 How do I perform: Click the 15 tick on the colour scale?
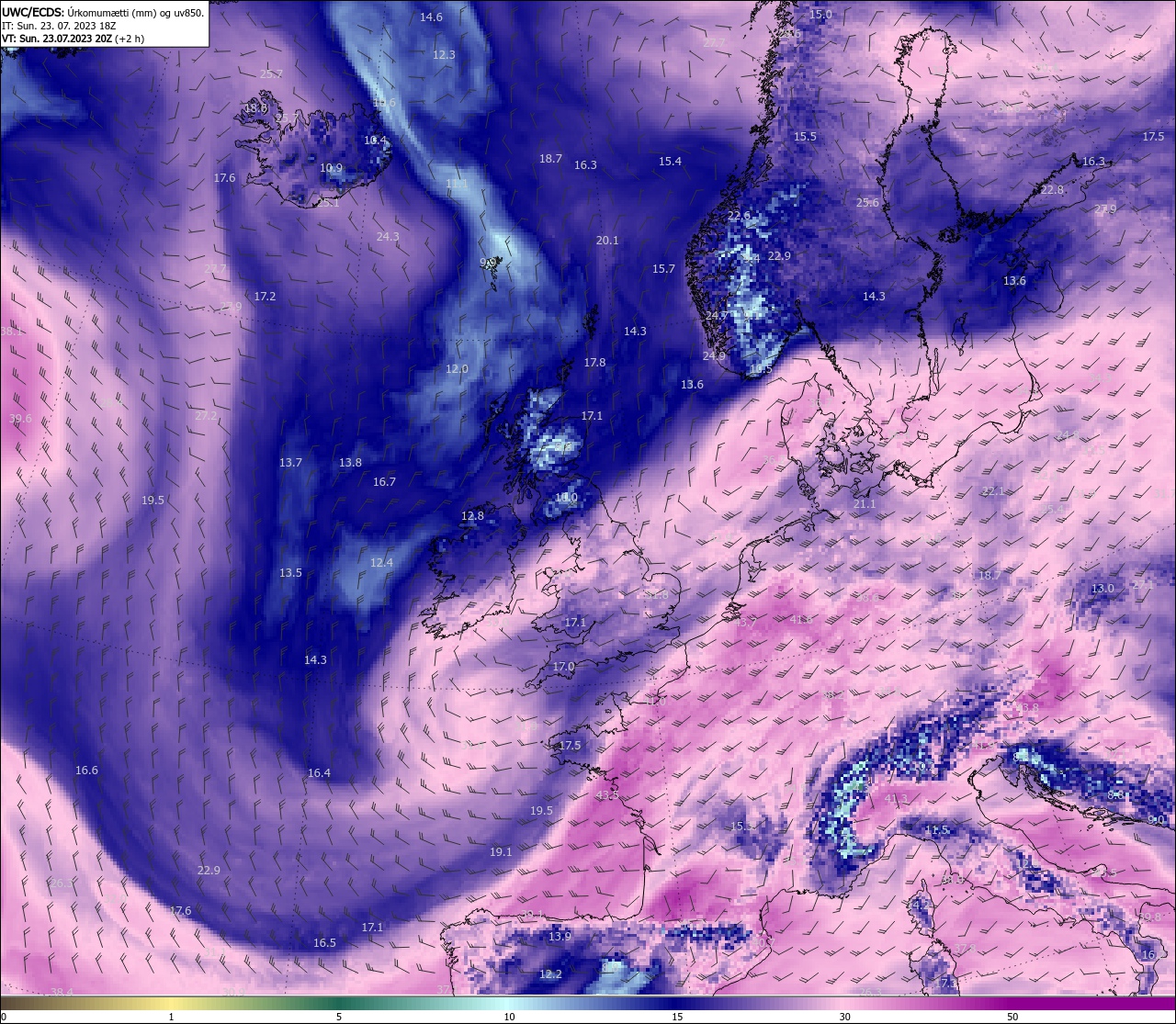pyautogui.click(x=676, y=1017)
